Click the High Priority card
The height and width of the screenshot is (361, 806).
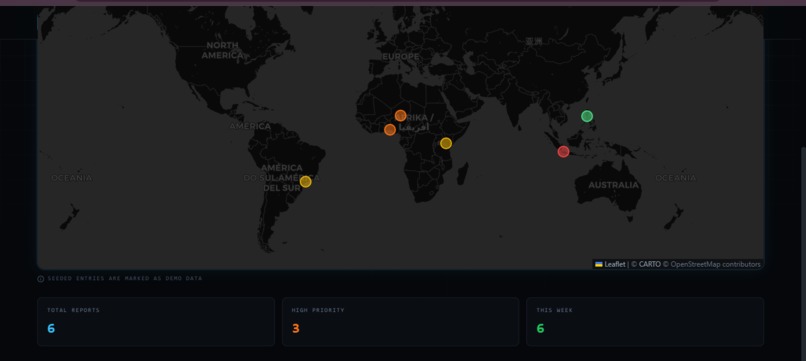[x=400, y=321]
